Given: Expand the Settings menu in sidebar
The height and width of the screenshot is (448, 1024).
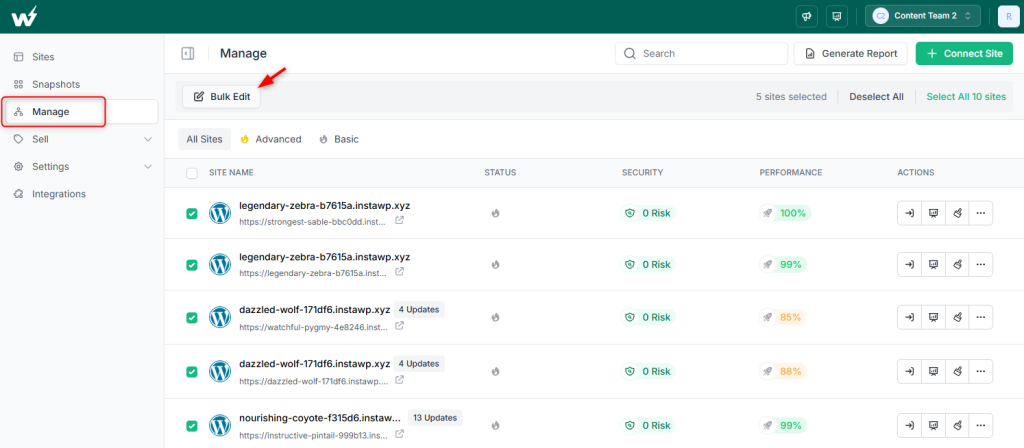Looking at the screenshot, I should point(82,167).
